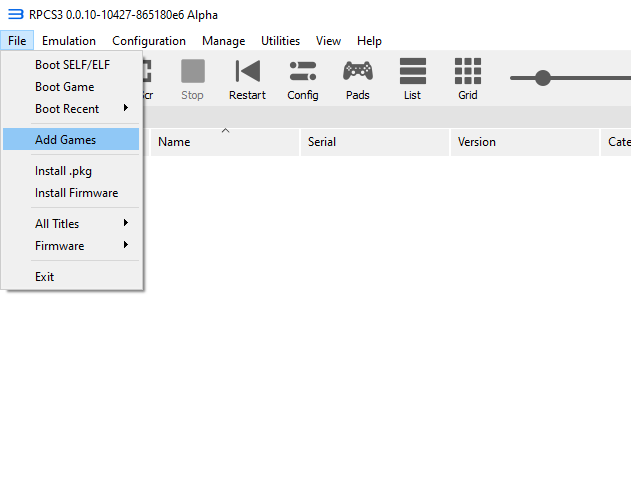
Task: Choose Add Games menu entry
Action: 71,140
